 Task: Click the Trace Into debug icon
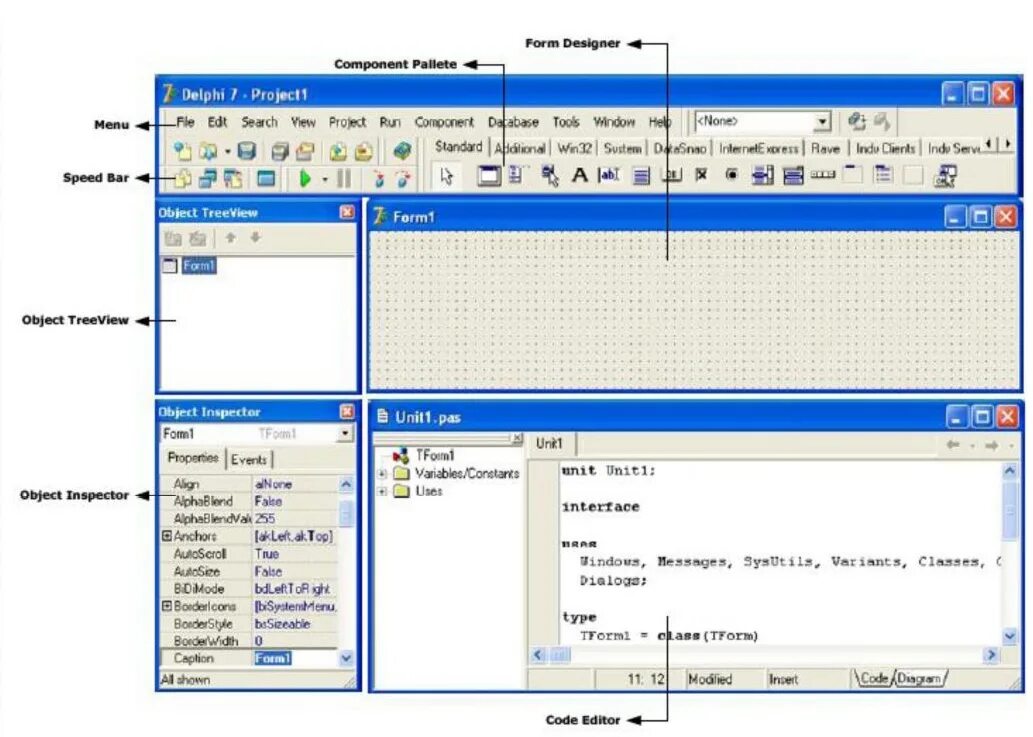pyautogui.click(x=378, y=178)
